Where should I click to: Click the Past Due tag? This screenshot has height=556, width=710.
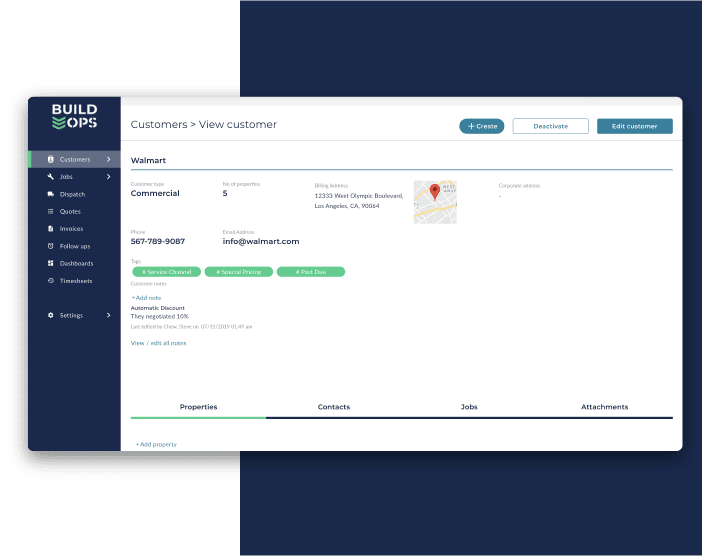(311, 272)
